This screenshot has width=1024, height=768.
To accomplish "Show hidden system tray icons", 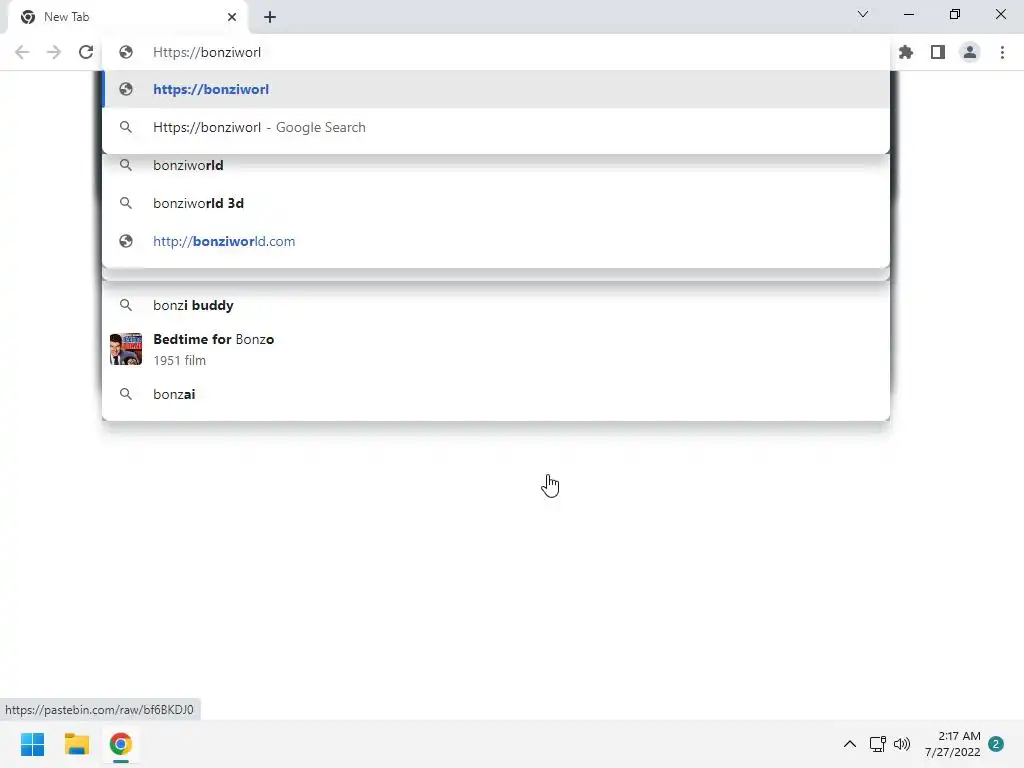I will point(850,744).
